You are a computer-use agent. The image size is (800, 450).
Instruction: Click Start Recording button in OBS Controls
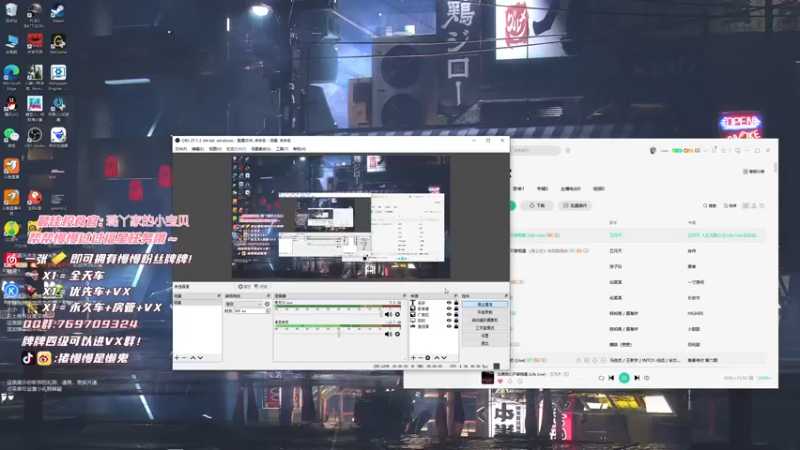485,312
